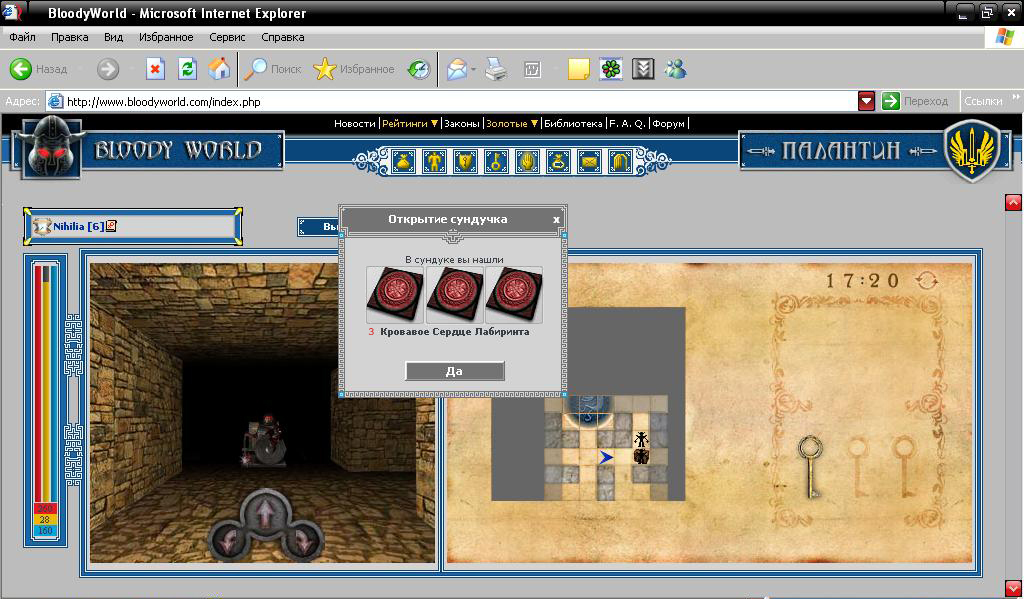Click the 17:20 timer text

(x=863, y=281)
